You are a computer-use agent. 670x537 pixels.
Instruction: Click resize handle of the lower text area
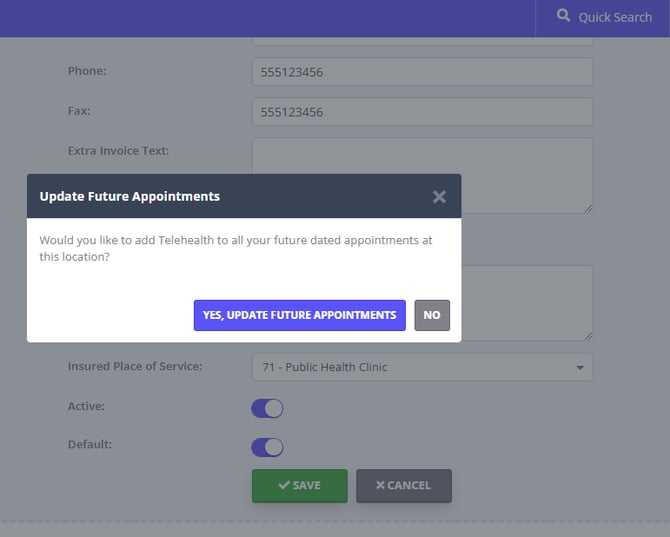[588, 336]
